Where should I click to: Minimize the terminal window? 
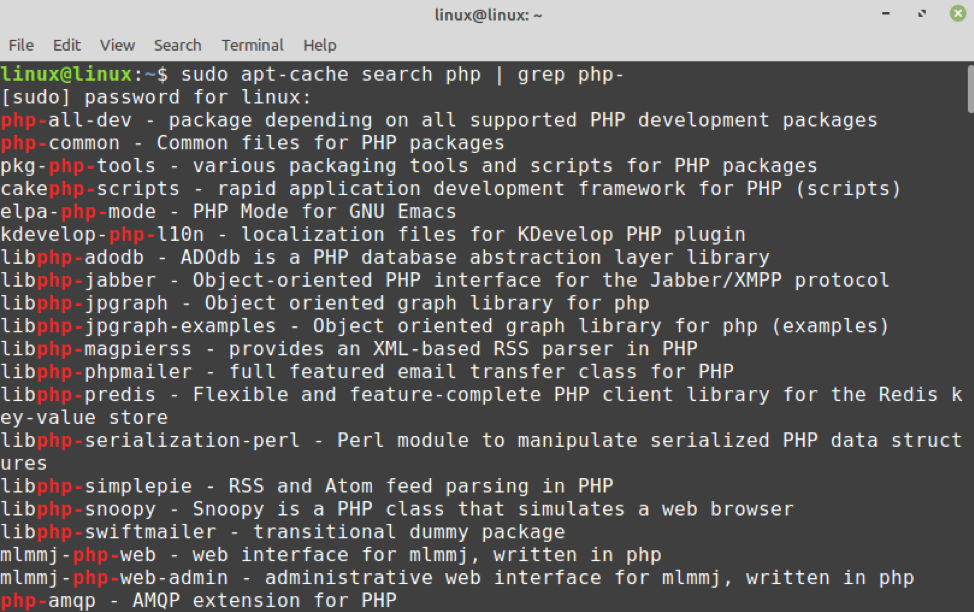[887, 14]
